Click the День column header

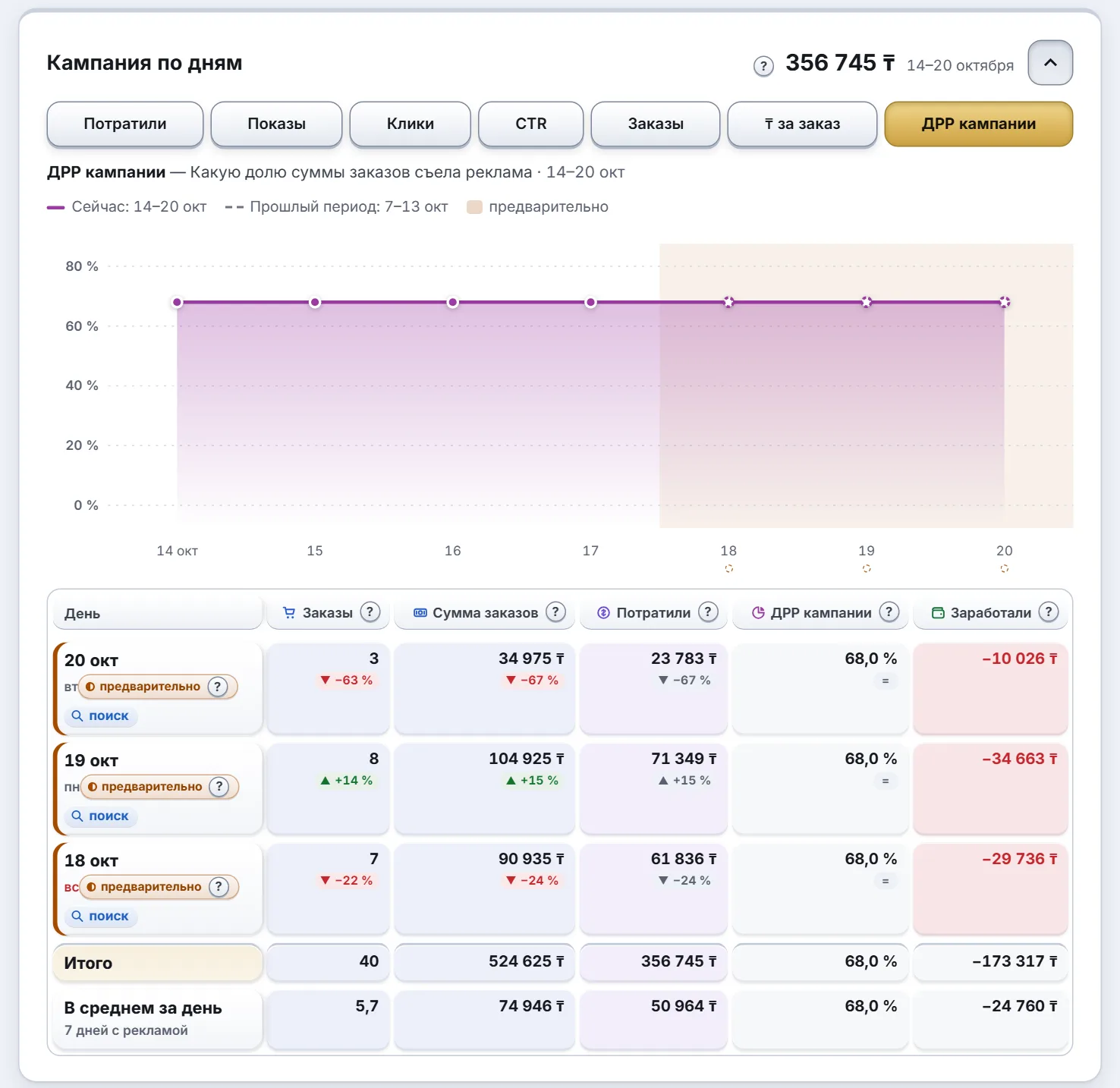click(158, 613)
